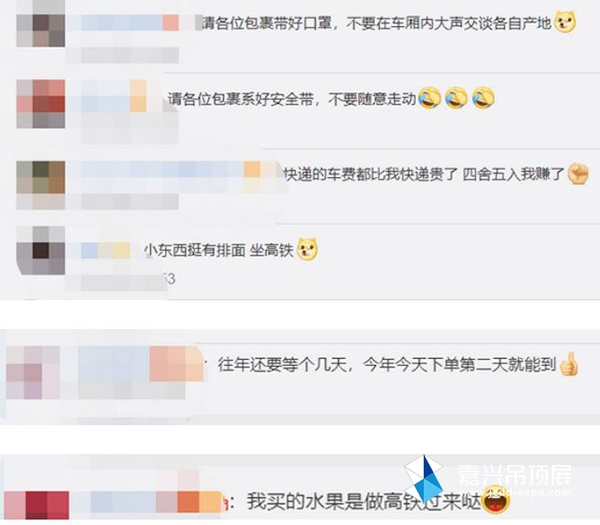Click the blurred username before 请各位包裹带好口罩
Viewport: 600px width, 525px height.
124,23
